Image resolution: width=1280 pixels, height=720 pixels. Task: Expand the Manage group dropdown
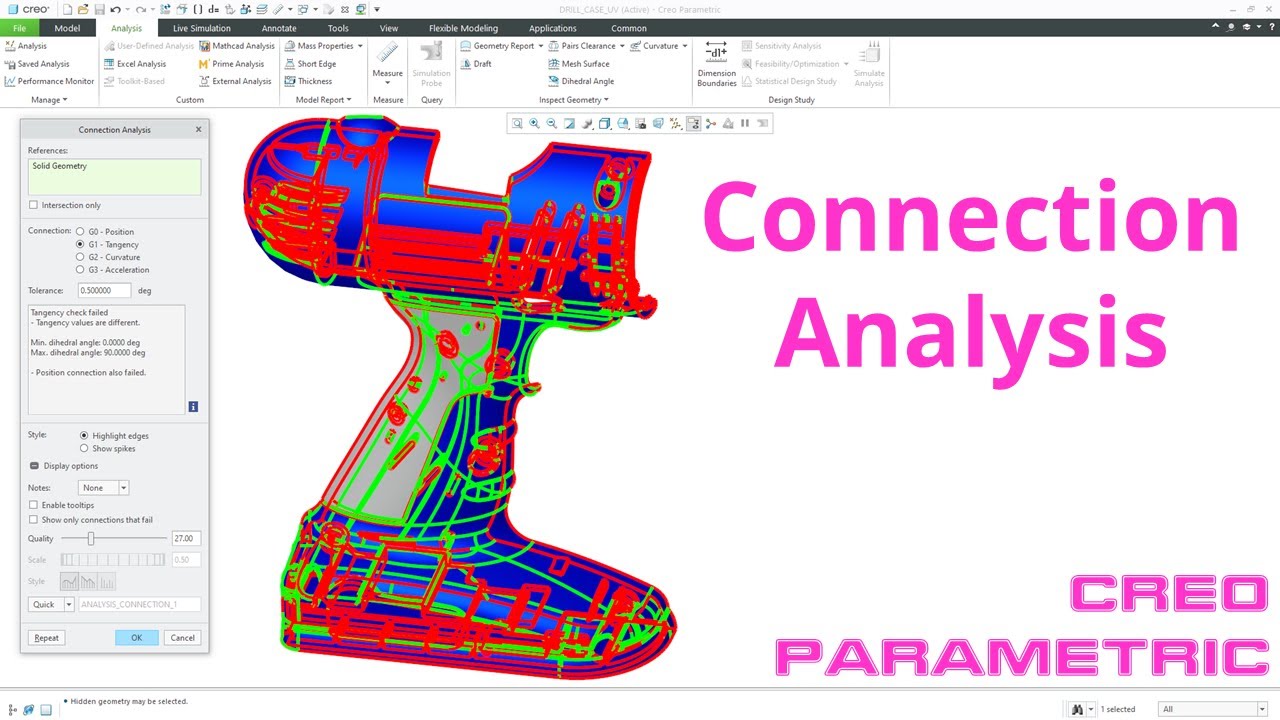click(49, 100)
